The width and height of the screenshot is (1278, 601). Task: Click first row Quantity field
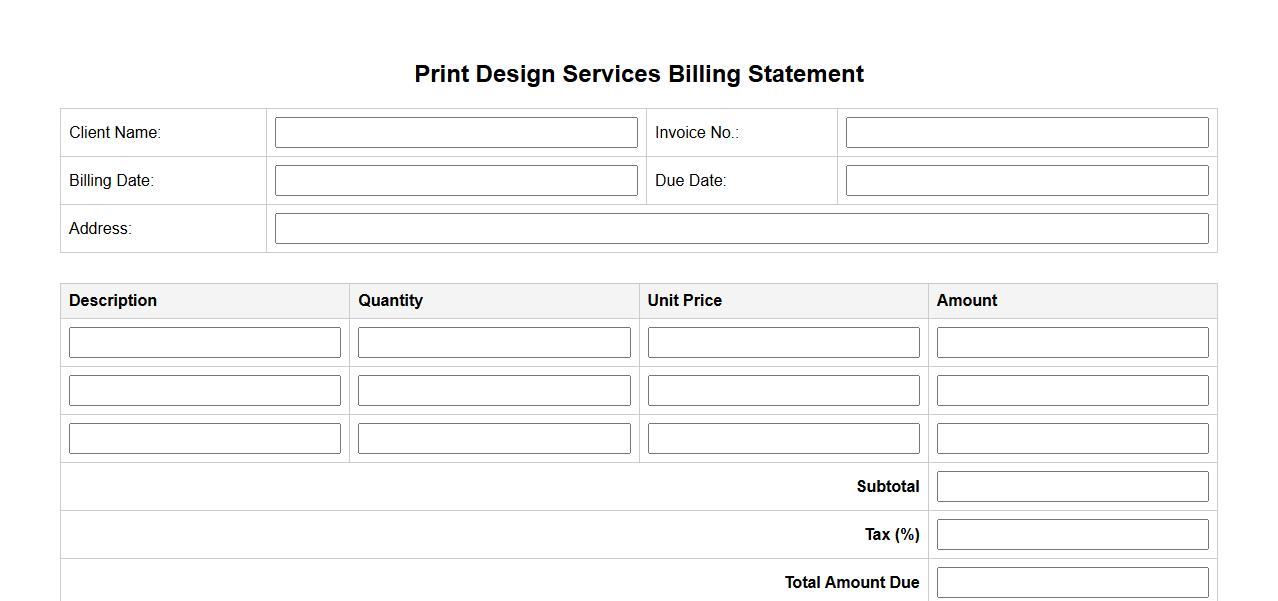(x=494, y=343)
